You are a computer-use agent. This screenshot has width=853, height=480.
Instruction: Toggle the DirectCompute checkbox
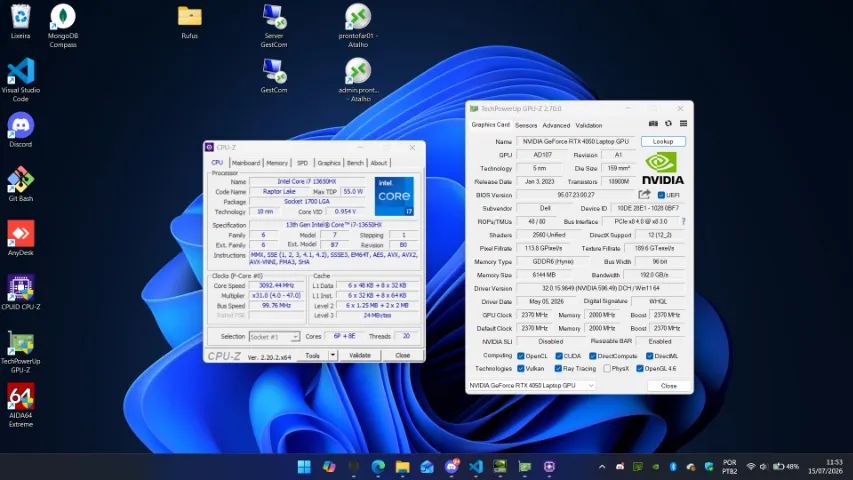point(593,356)
